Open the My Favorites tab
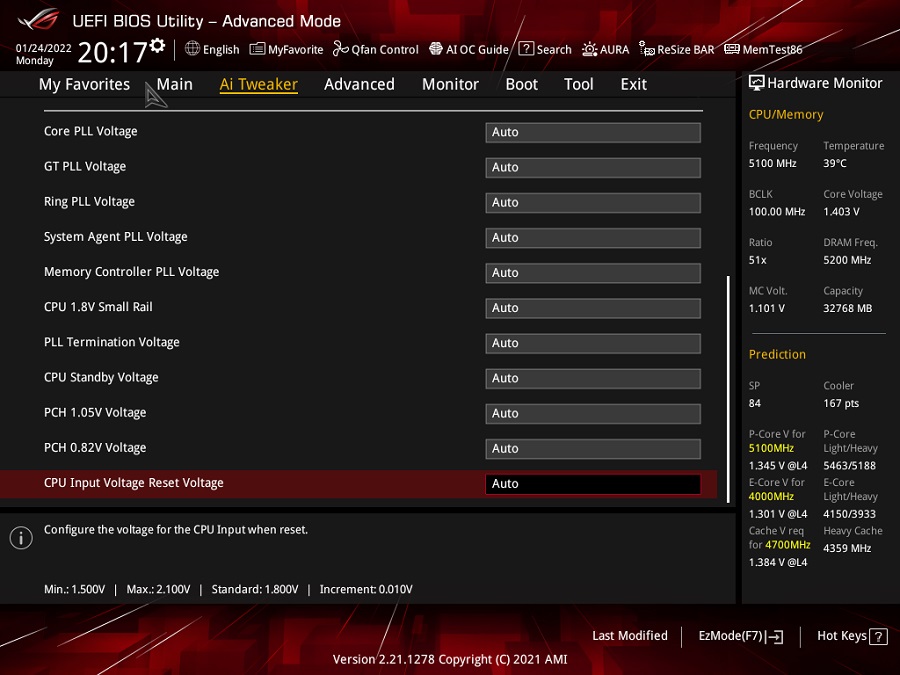This screenshot has width=900, height=675. click(x=84, y=84)
